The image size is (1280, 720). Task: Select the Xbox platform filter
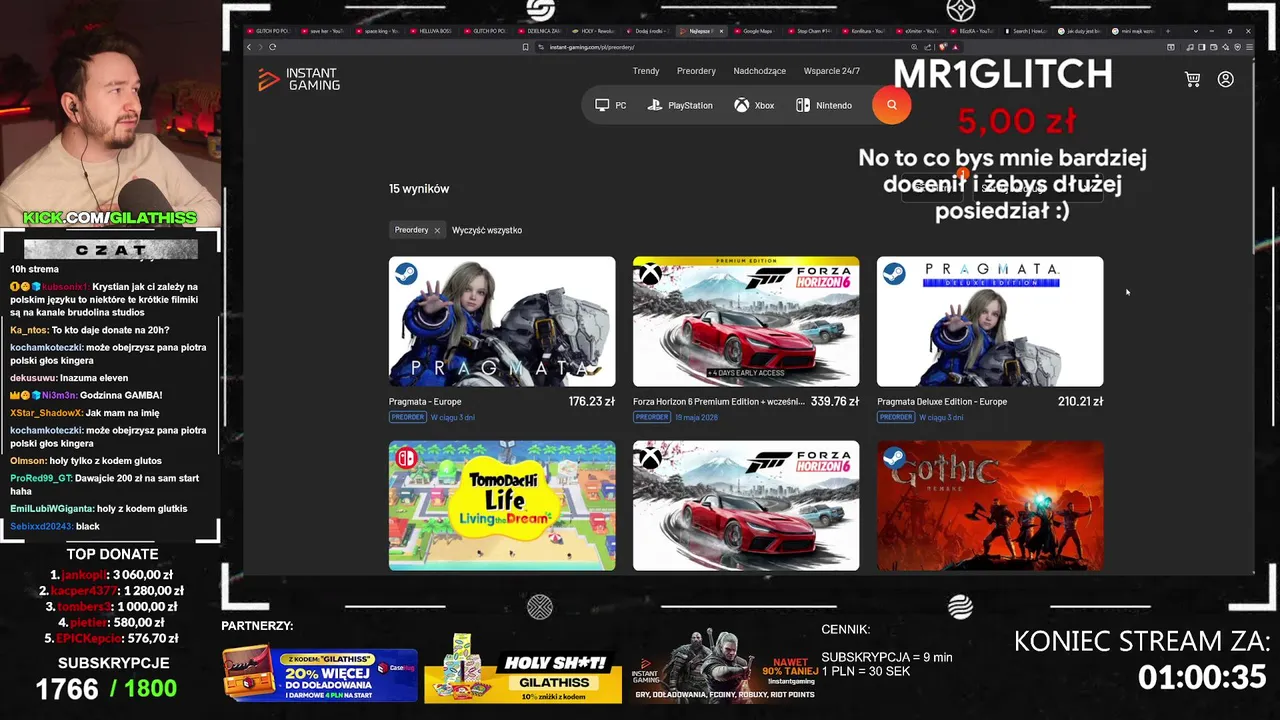(754, 105)
